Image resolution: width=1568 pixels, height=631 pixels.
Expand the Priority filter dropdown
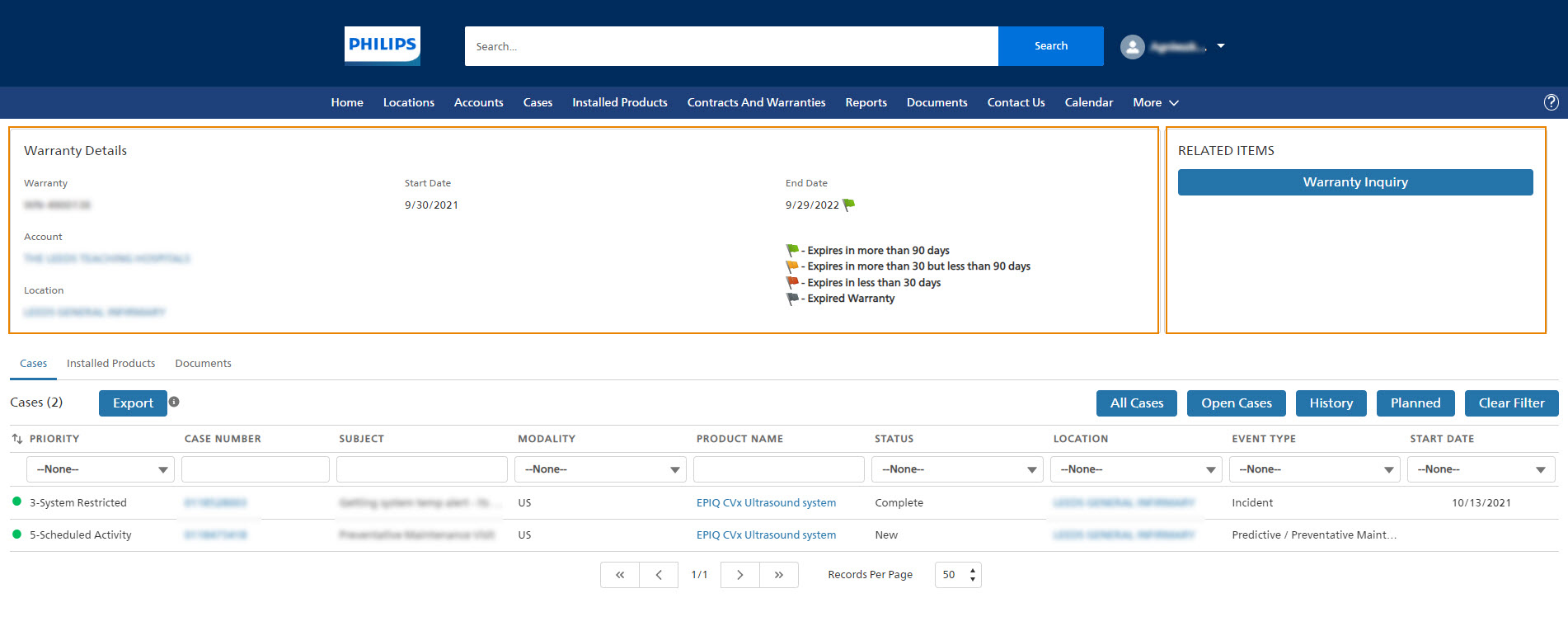pos(100,469)
